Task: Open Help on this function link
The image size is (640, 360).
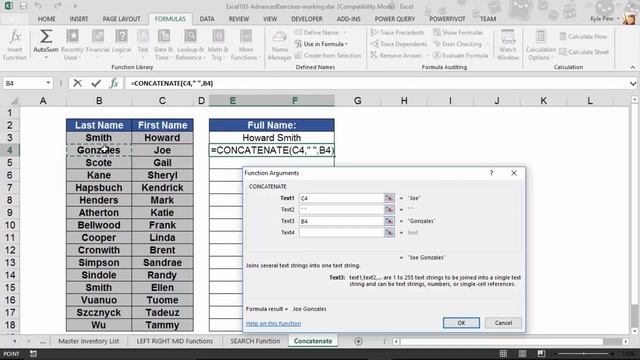Action: point(273,324)
